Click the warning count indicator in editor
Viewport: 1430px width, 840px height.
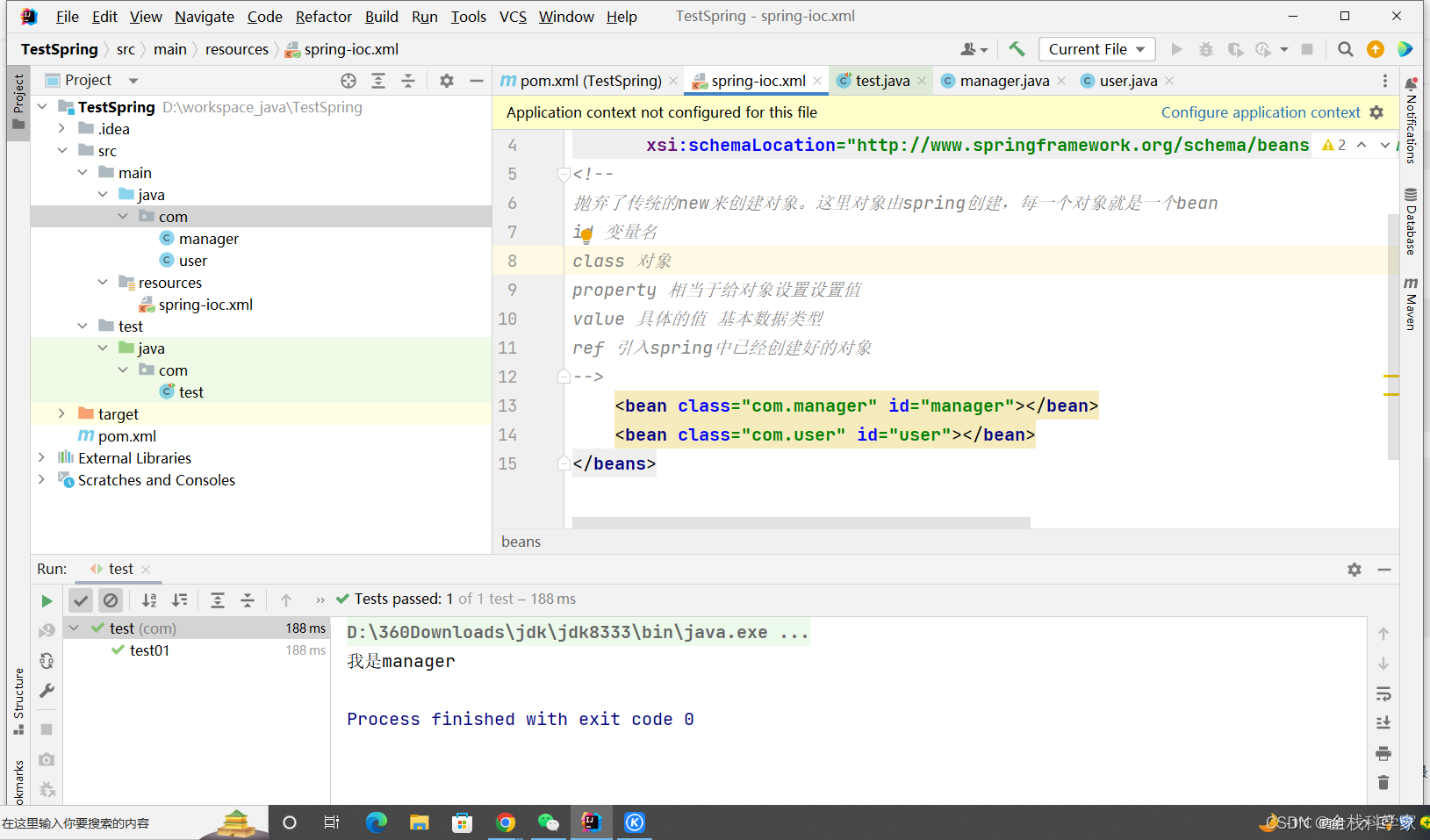(1333, 145)
